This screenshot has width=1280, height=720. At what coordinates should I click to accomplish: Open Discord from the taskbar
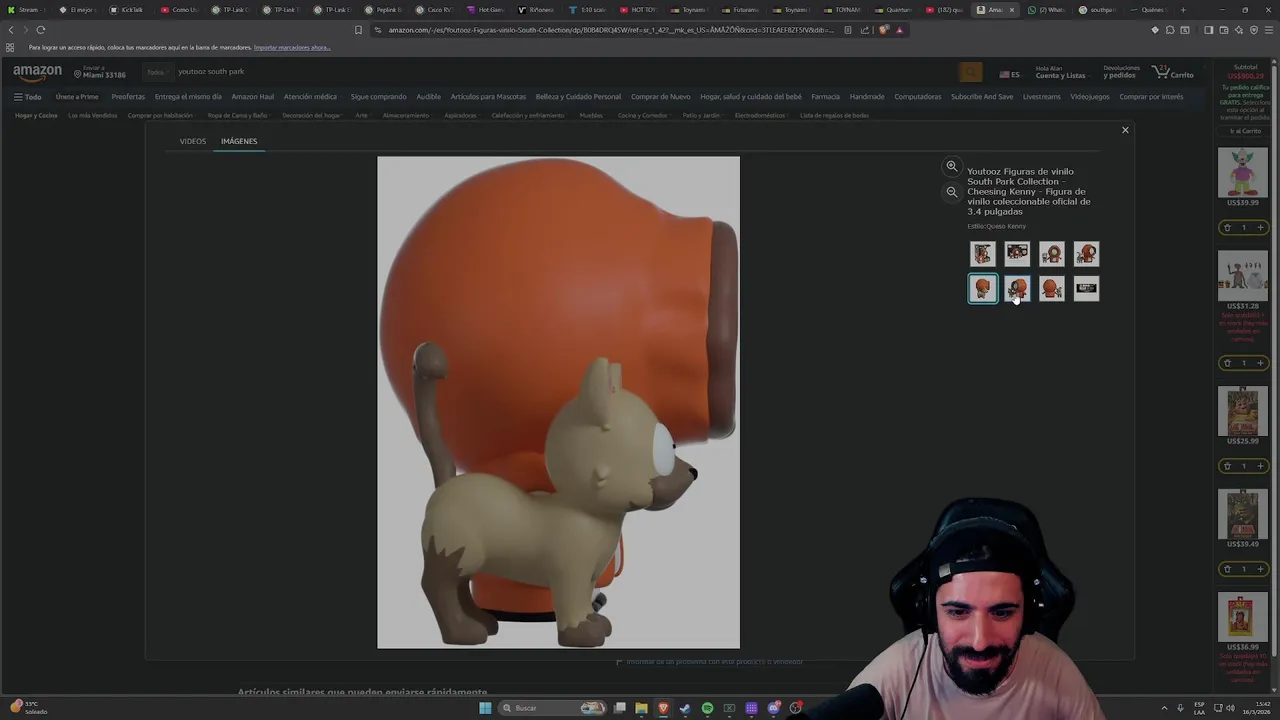[773, 708]
